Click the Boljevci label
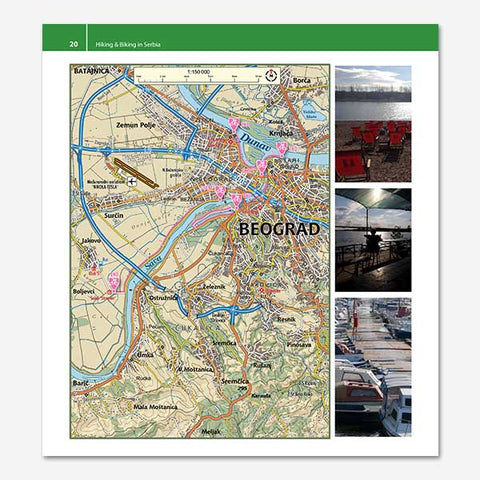The image size is (480, 480). 84,291
